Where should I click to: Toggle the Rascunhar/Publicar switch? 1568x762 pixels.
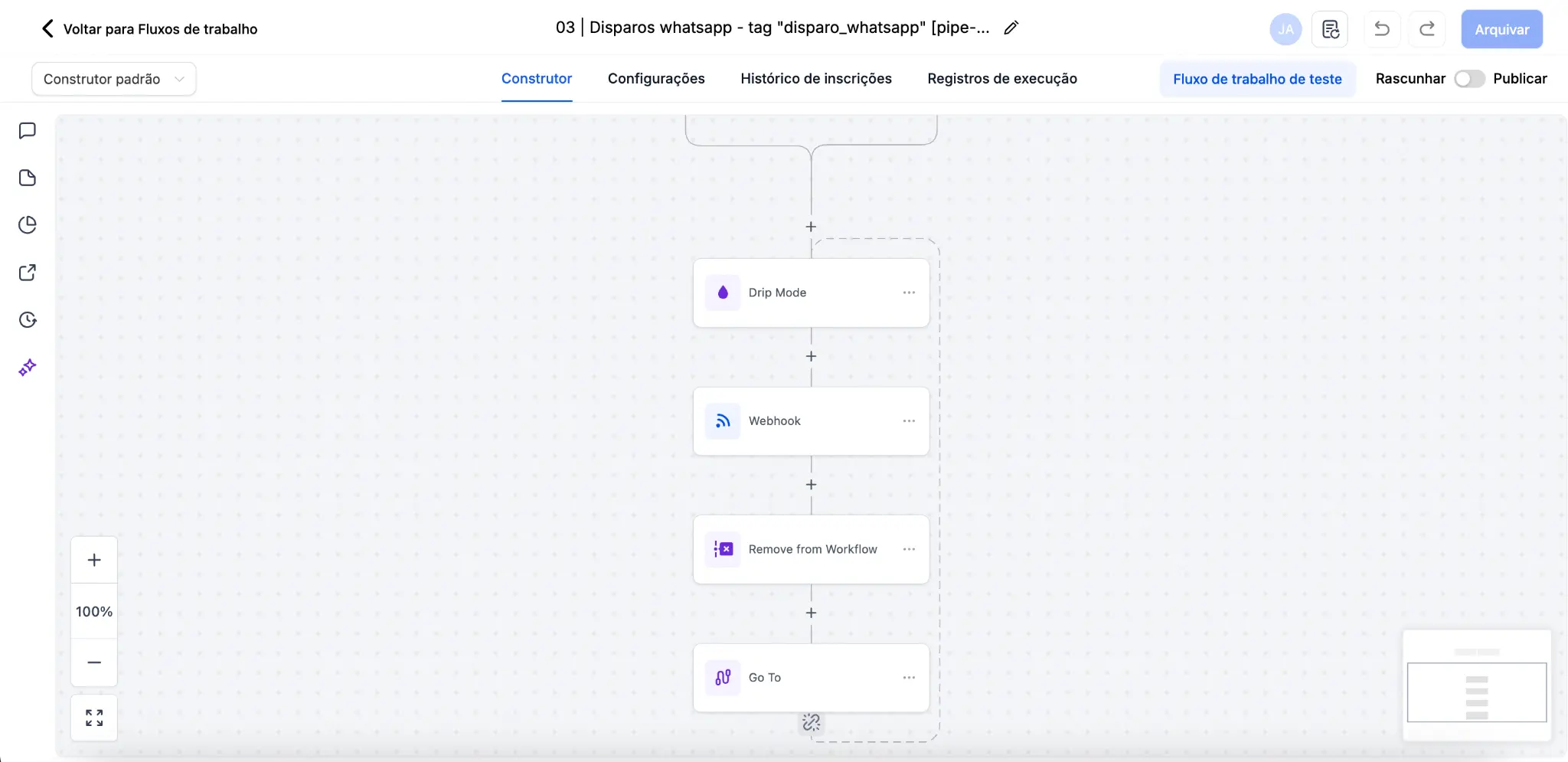click(1468, 79)
